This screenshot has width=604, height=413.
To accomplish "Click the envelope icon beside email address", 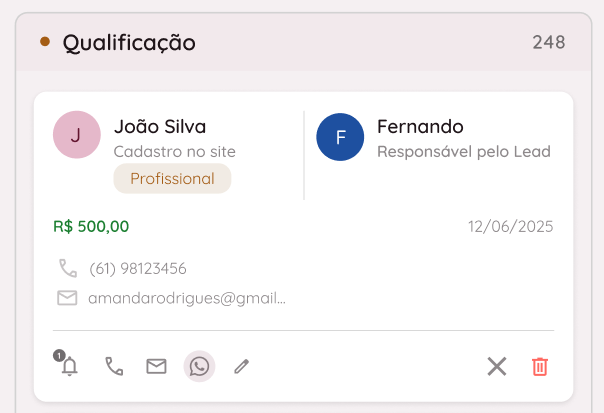I will [x=68, y=298].
